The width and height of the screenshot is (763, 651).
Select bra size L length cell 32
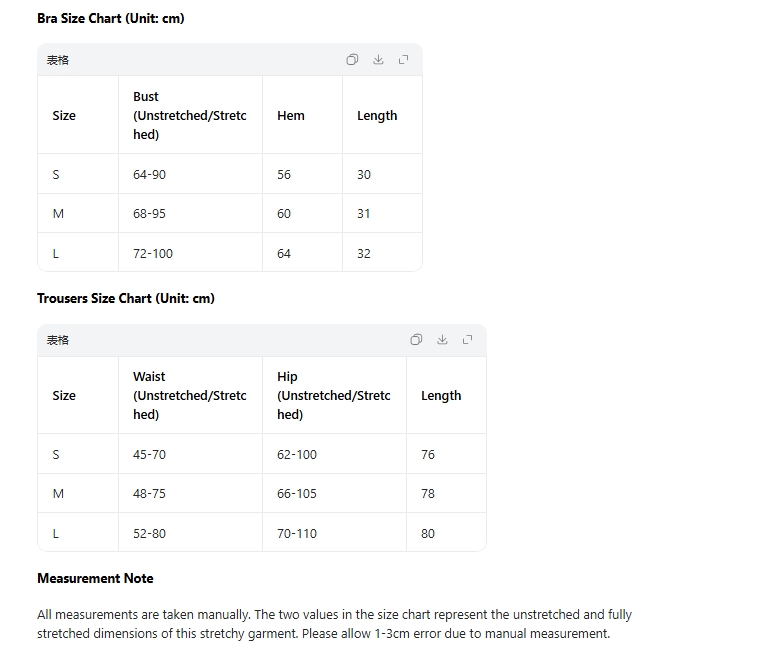[x=364, y=253]
